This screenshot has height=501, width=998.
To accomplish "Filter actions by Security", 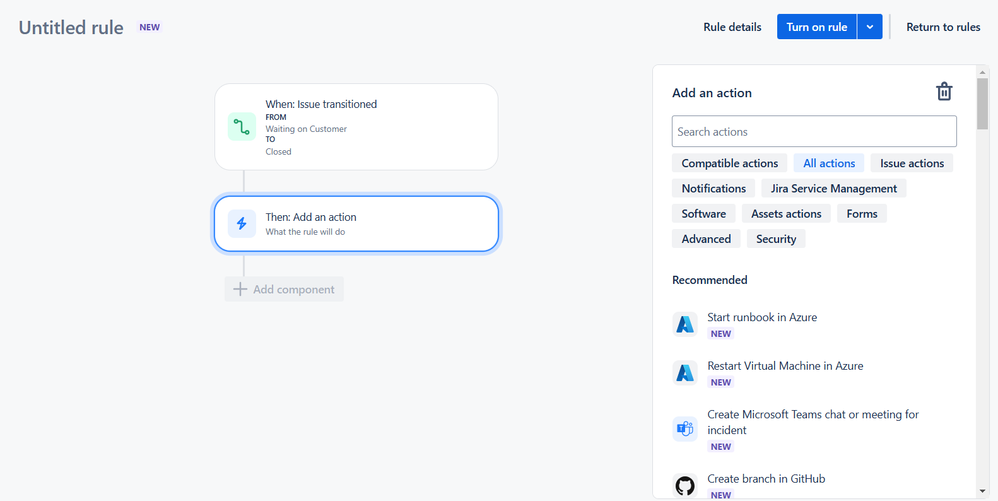I will tap(776, 239).
